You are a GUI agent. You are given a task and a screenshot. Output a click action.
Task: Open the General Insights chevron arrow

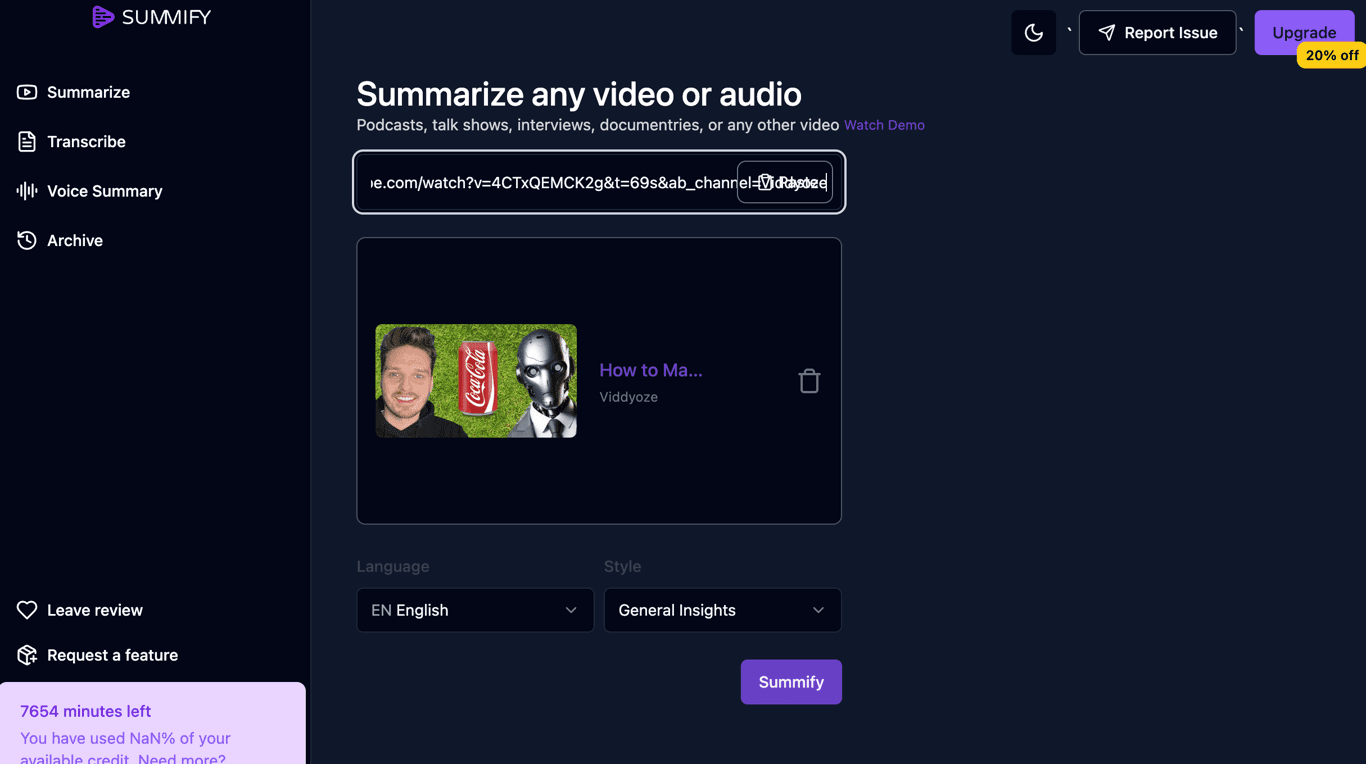(818, 610)
